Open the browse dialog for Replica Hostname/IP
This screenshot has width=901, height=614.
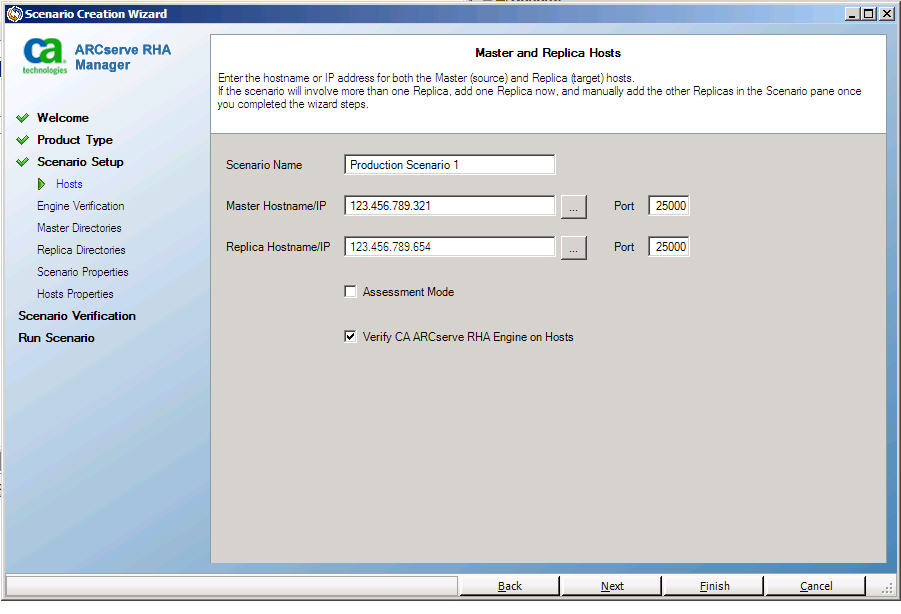click(573, 246)
